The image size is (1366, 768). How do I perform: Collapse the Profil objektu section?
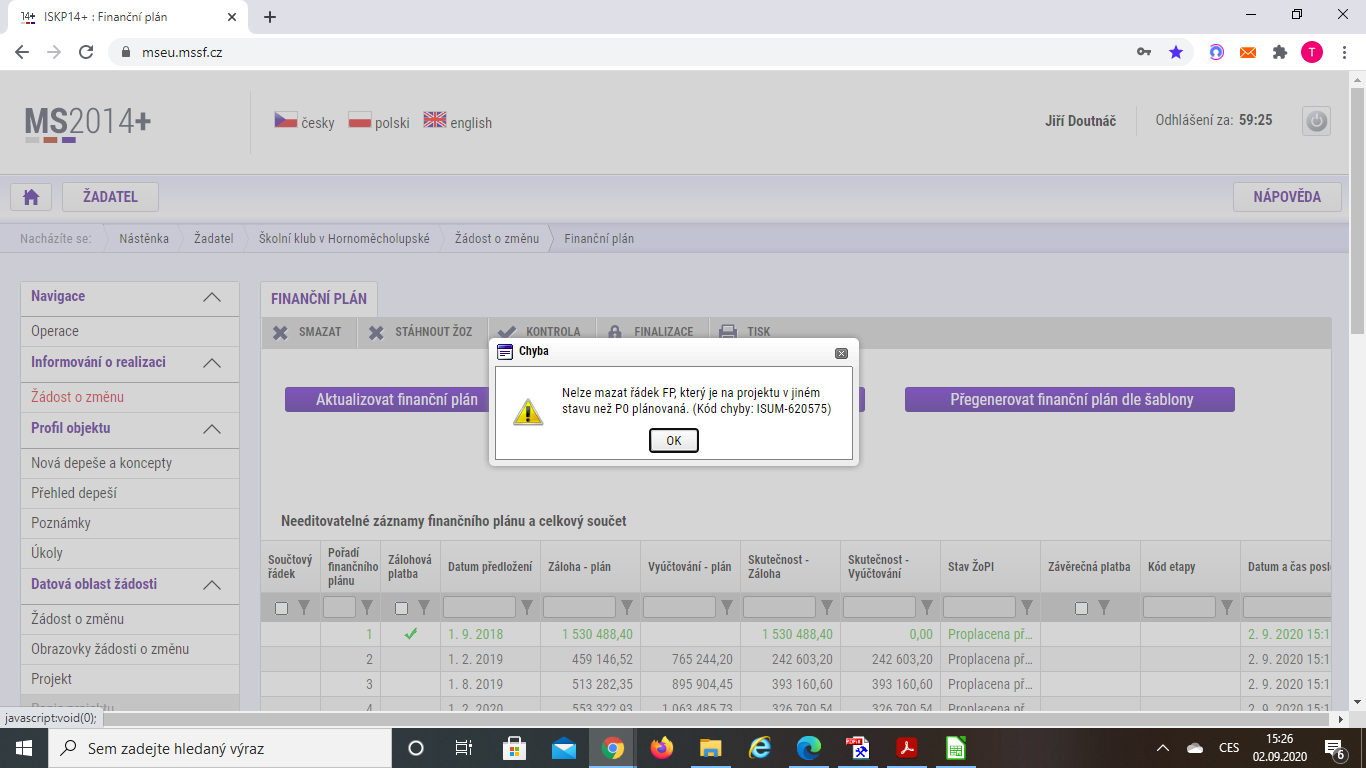[x=212, y=429]
